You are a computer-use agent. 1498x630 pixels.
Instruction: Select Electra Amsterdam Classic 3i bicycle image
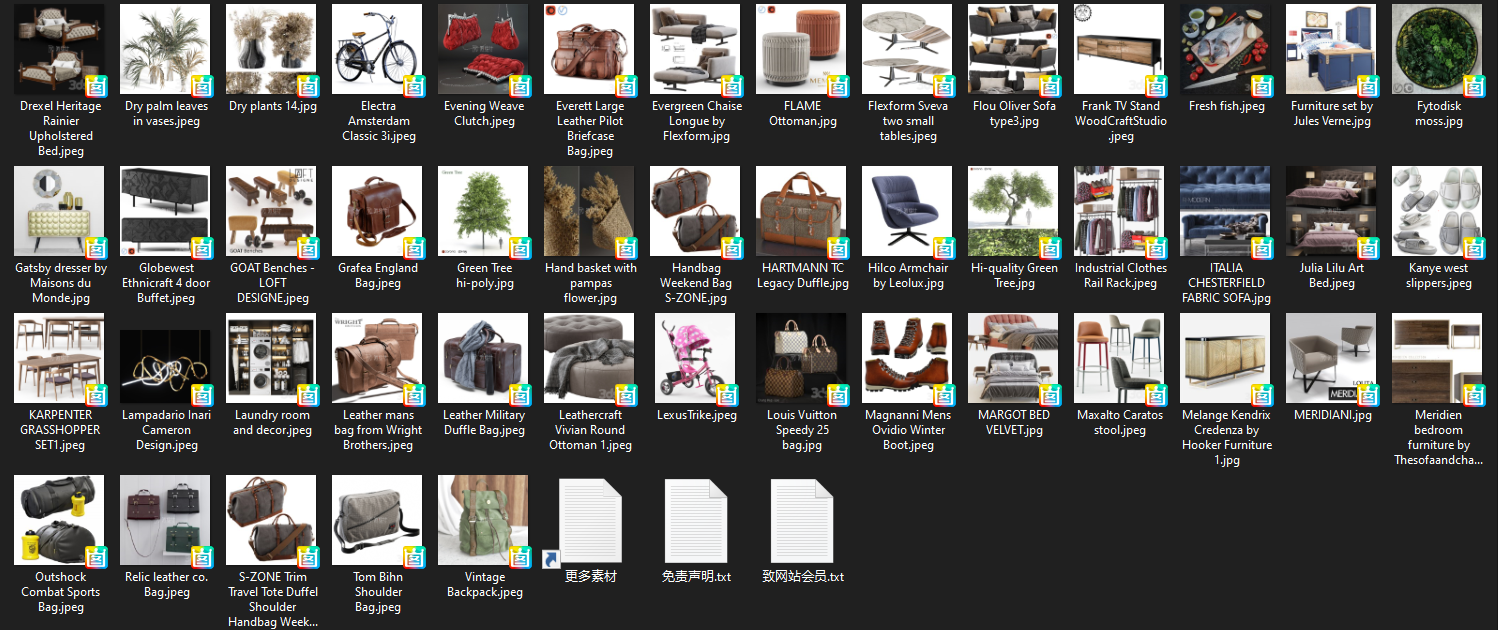tap(378, 49)
